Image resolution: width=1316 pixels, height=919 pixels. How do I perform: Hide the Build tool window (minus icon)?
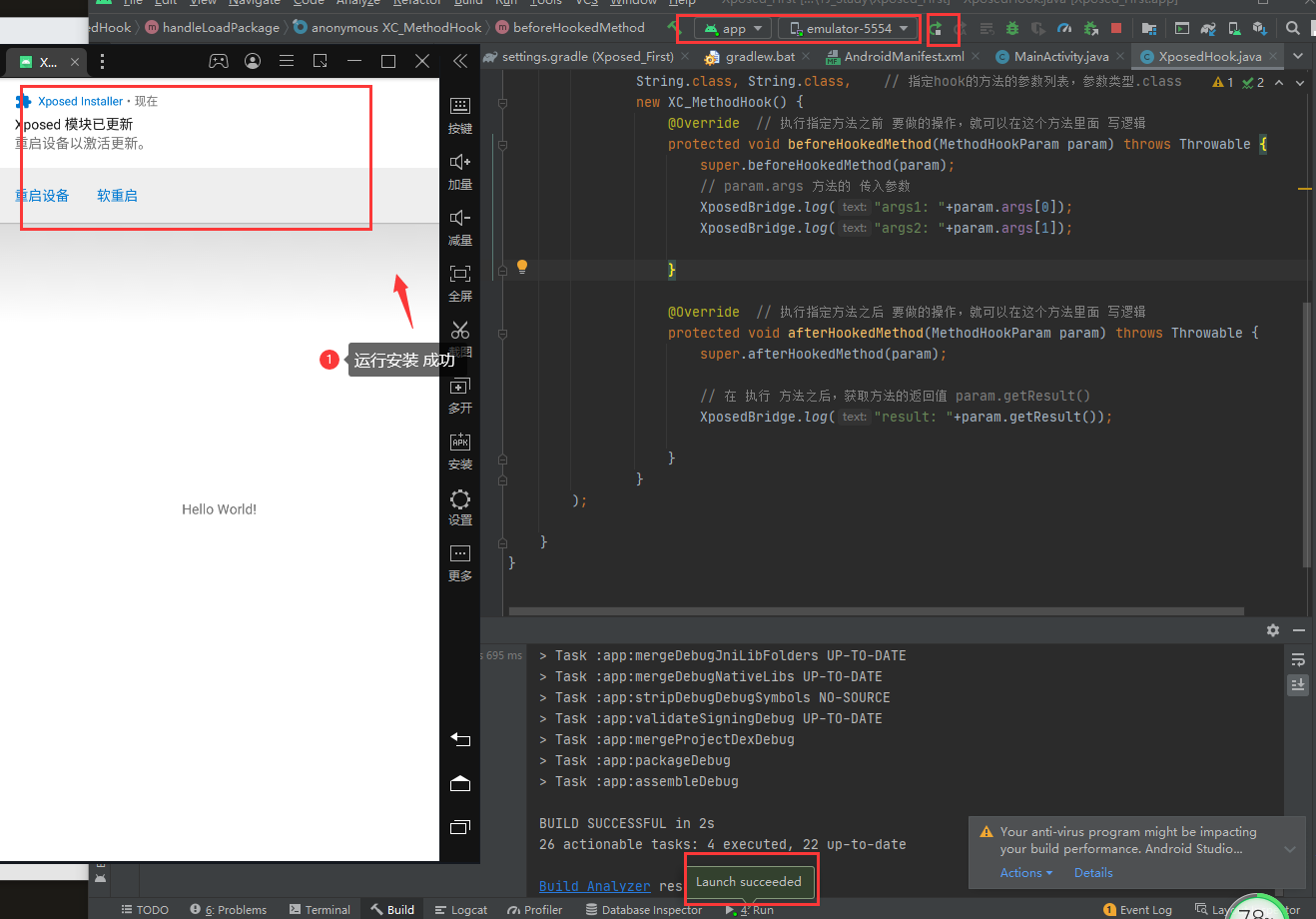[1299, 630]
